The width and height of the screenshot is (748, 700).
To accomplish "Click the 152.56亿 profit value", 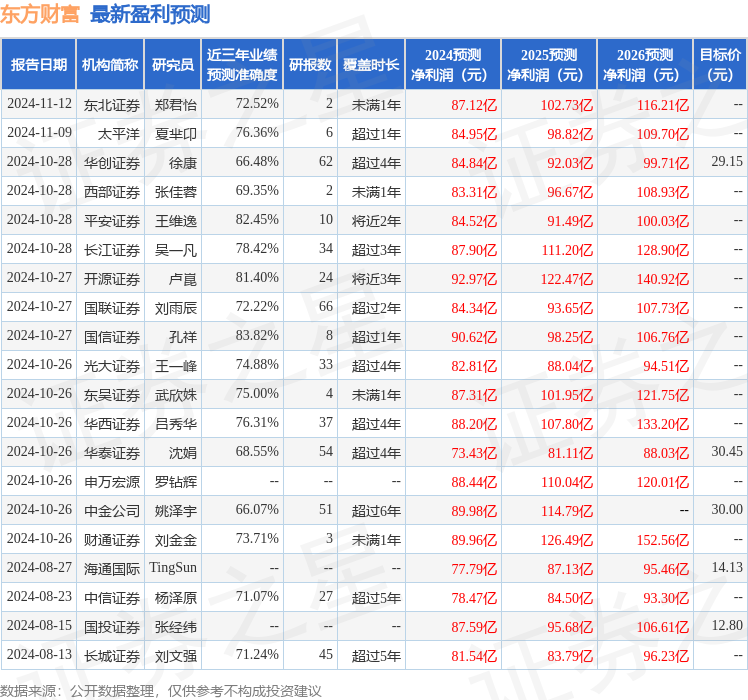I will (663, 541).
